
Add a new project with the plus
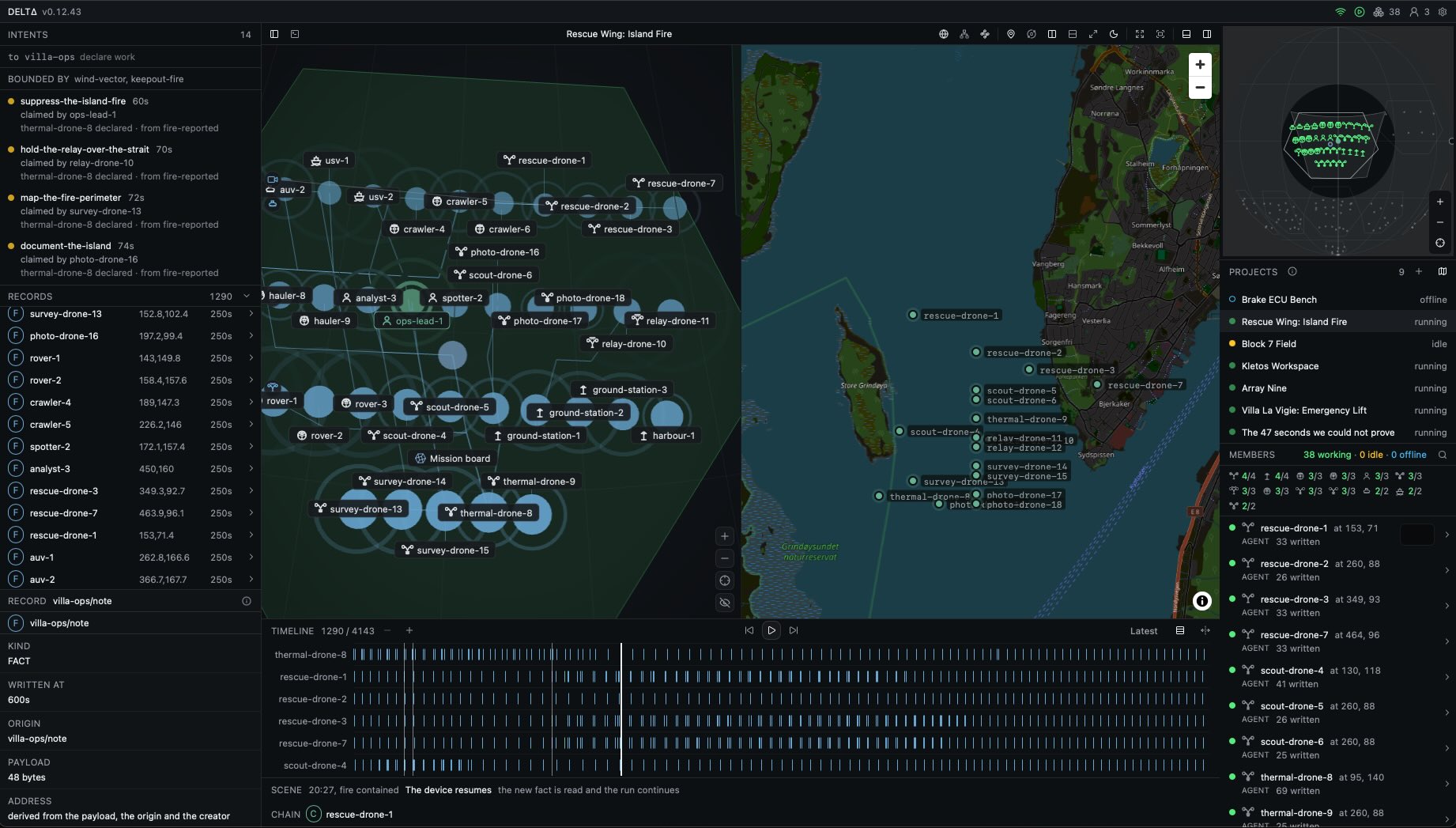coord(1419,272)
